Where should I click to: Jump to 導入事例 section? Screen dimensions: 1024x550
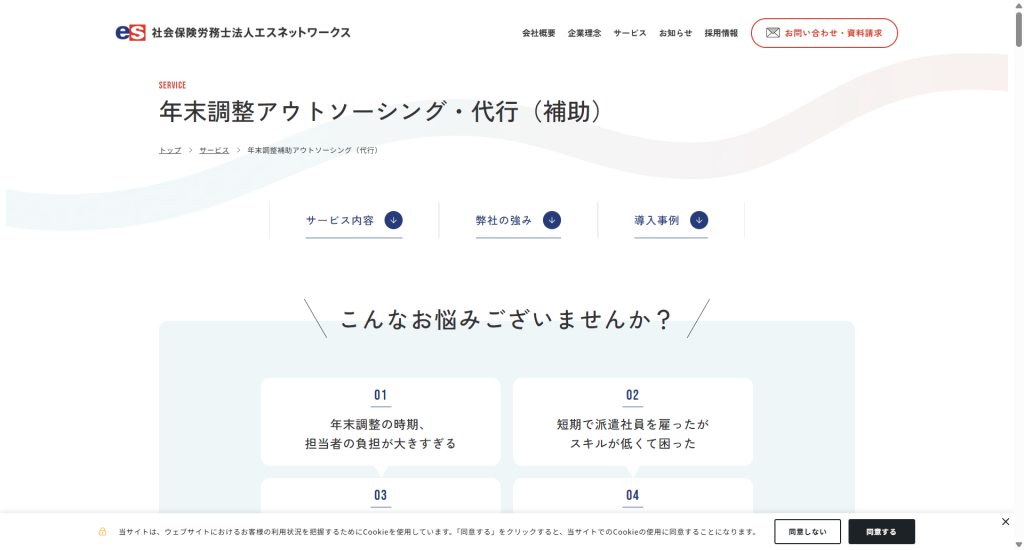point(671,221)
